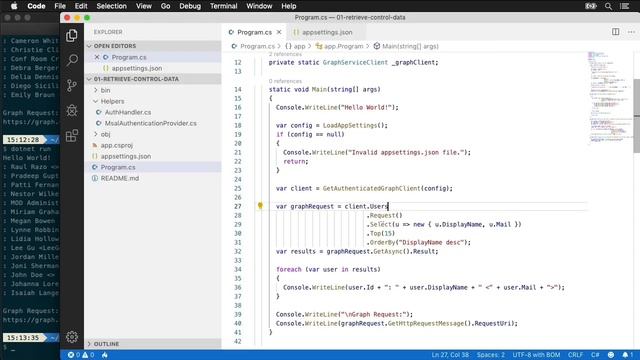Click the feedback smiley in status bar

(611, 355)
